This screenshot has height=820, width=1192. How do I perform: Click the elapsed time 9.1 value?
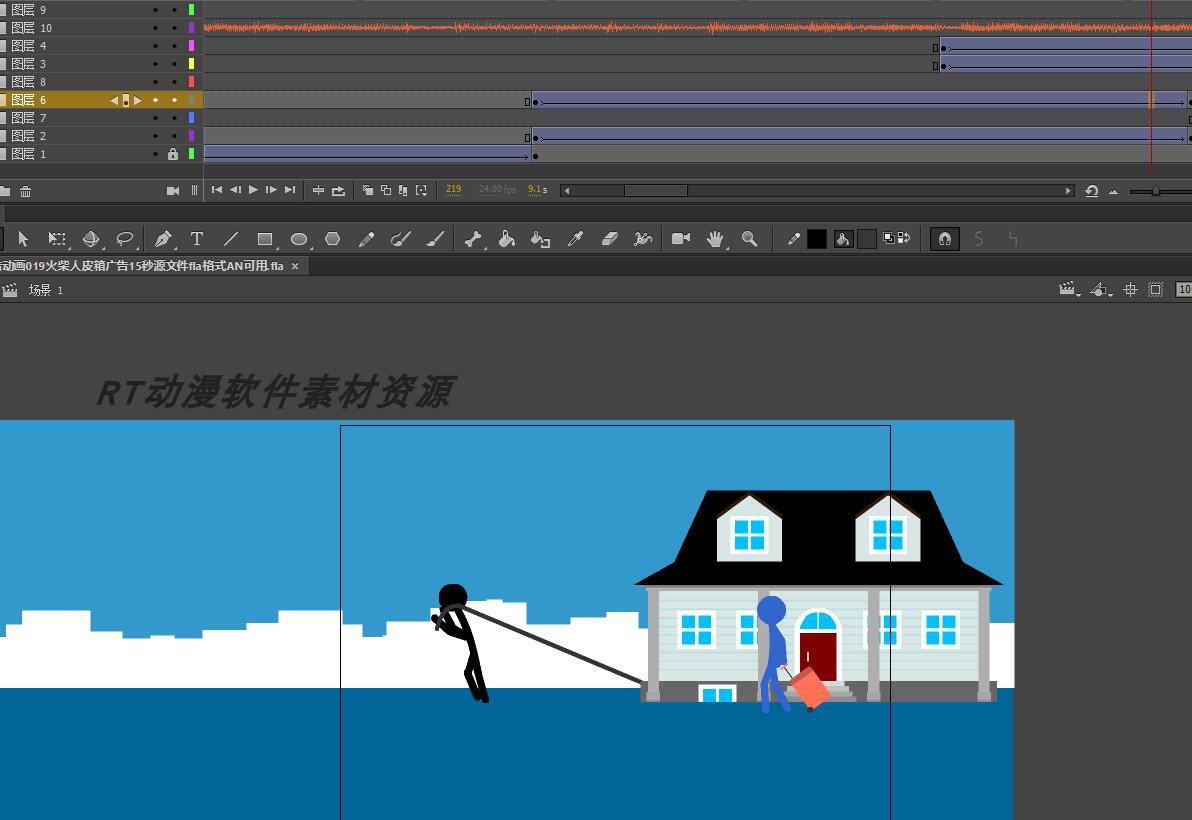[534, 189]
